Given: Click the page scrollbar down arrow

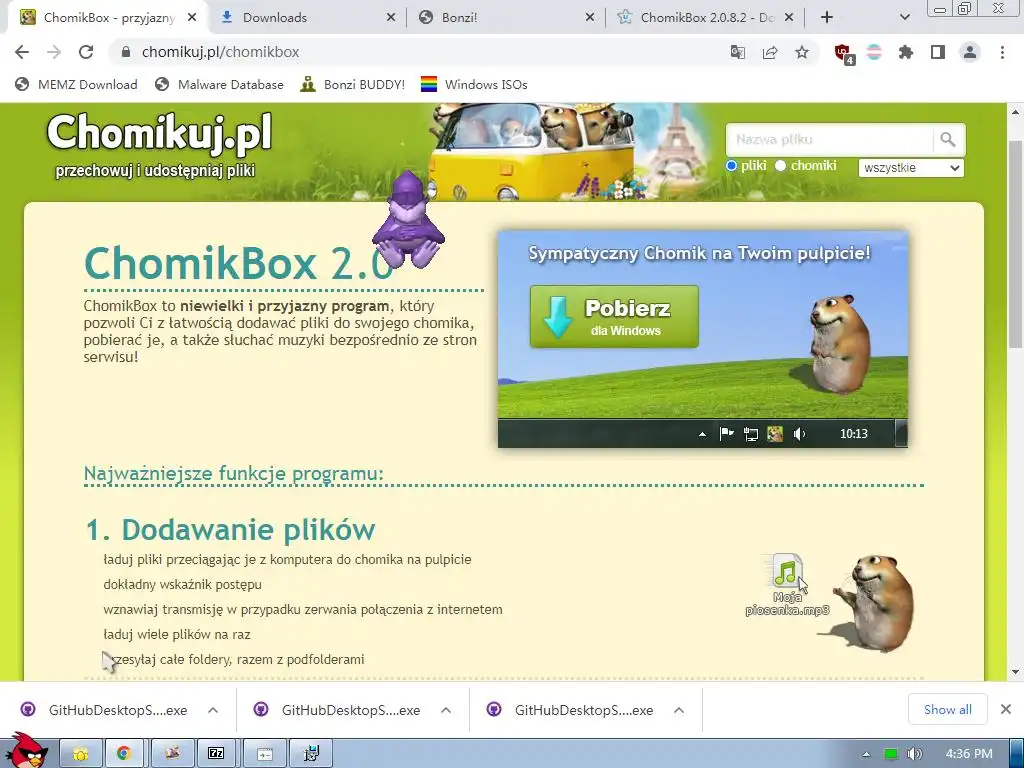Looking at the screenshot, I should click(x=1016, y=672).
